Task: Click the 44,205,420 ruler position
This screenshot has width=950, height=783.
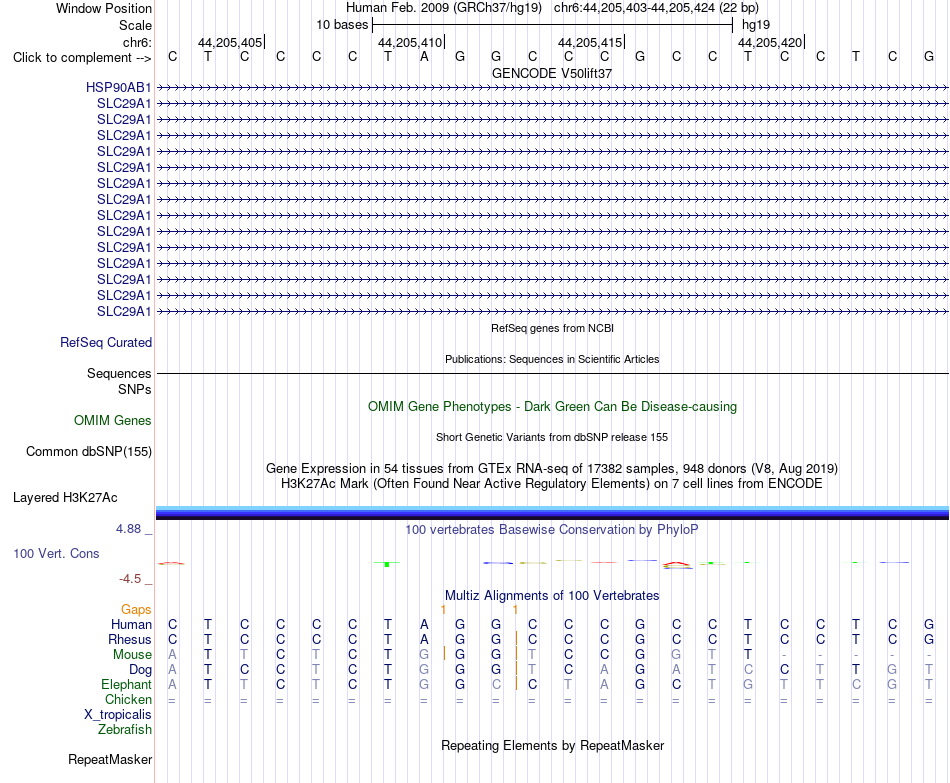Action: [x=770, y=42]
